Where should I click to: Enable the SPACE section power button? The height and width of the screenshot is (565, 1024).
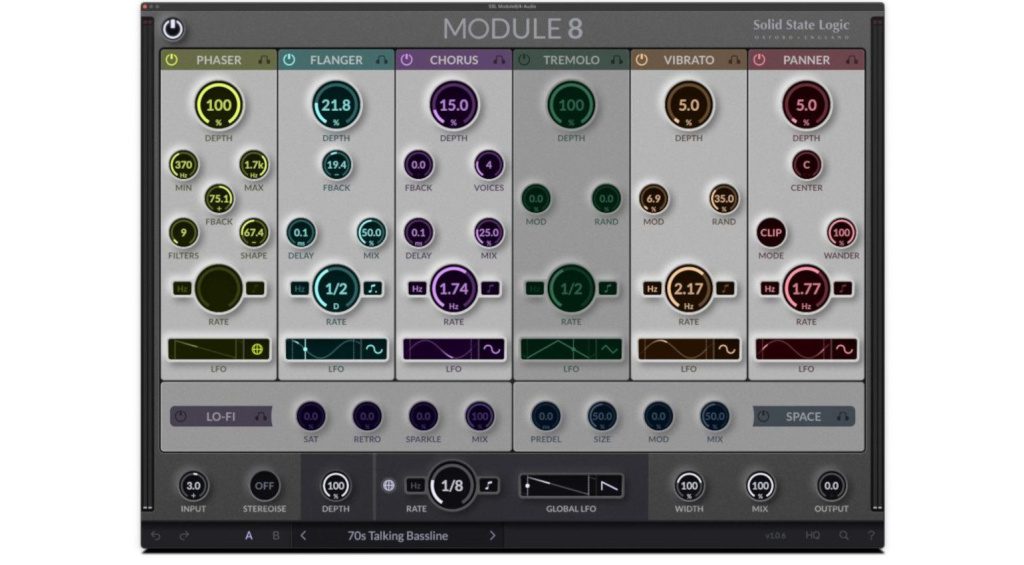point(763,416)
